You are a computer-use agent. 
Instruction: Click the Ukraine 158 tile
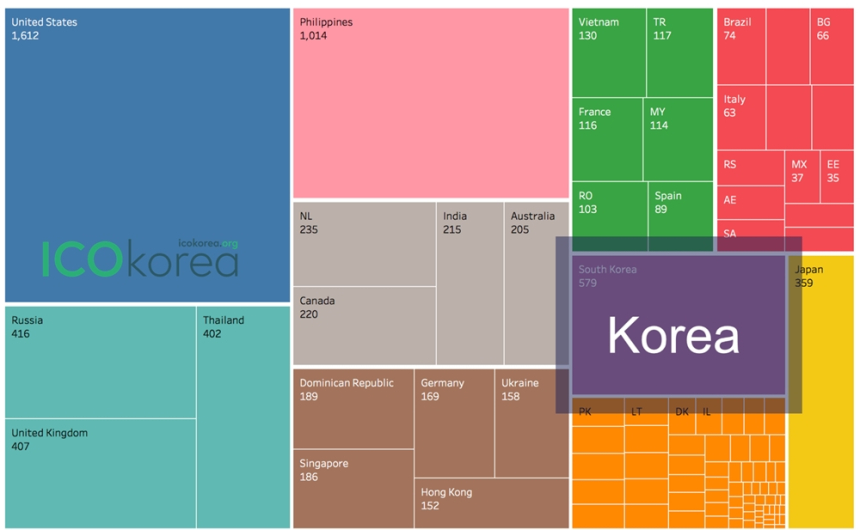(x=532, y=423)
